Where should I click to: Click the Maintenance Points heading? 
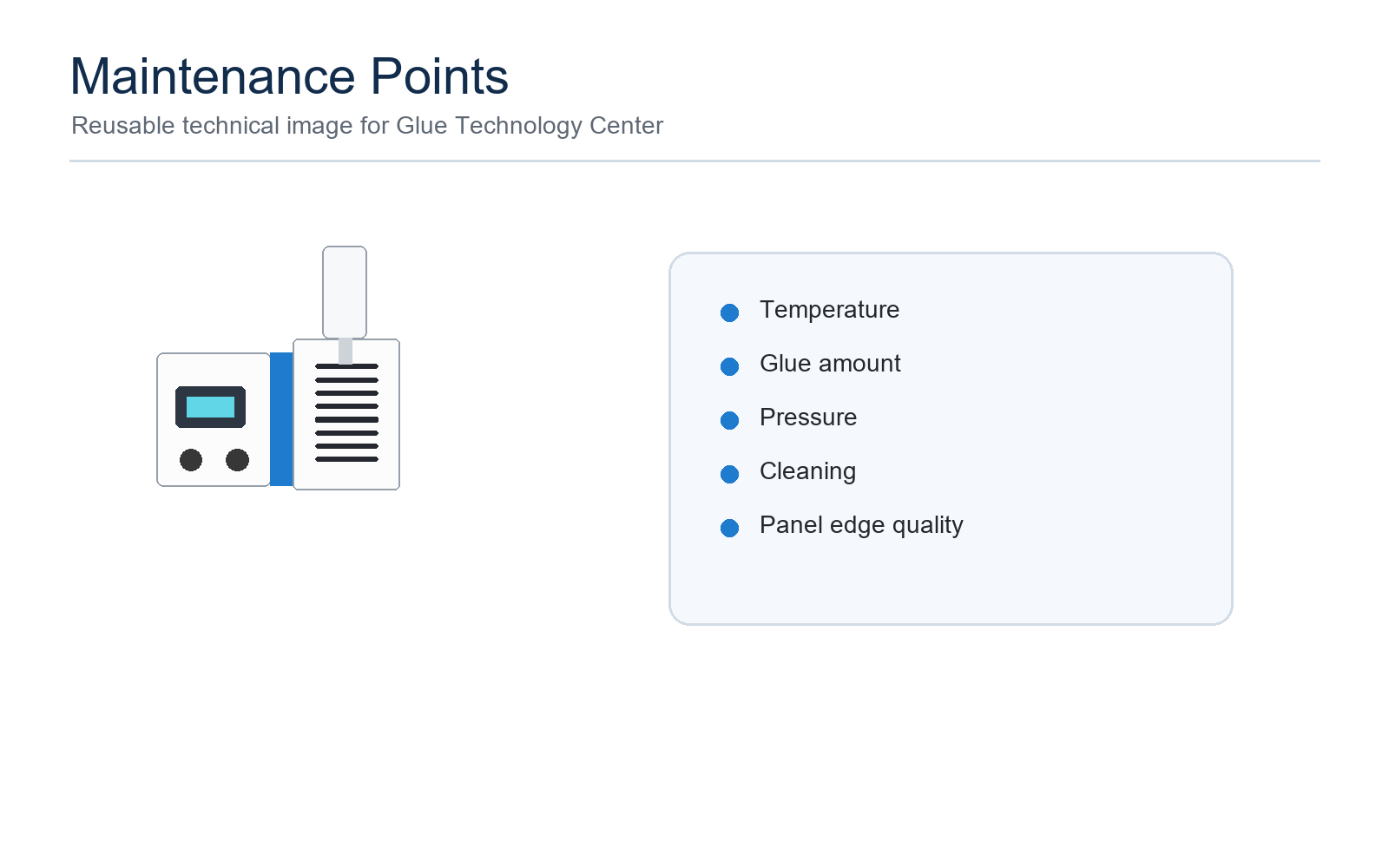(x=289, y=76)
